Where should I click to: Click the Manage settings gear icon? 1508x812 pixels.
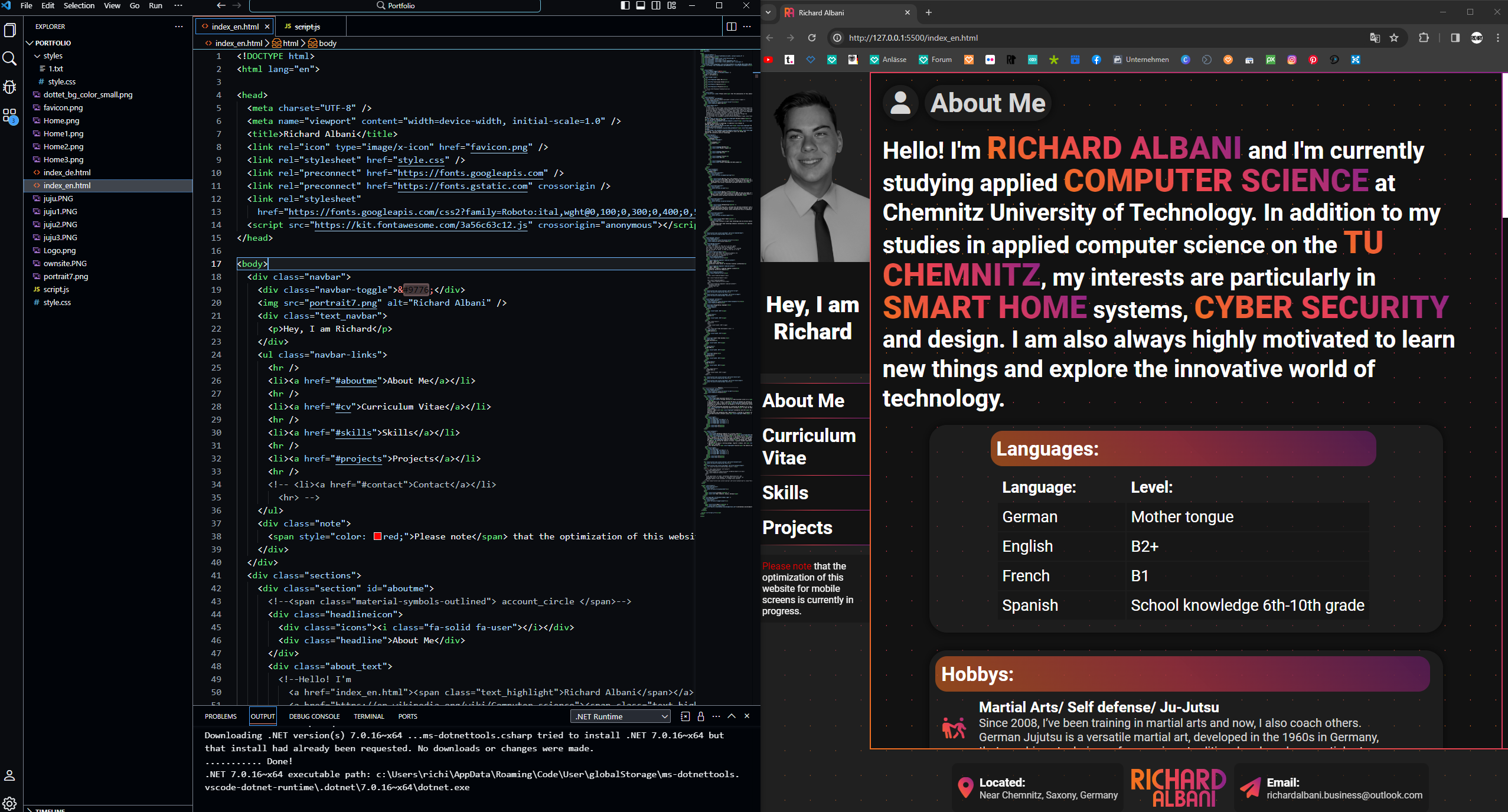pyautogui.click(x=9, y=803)
